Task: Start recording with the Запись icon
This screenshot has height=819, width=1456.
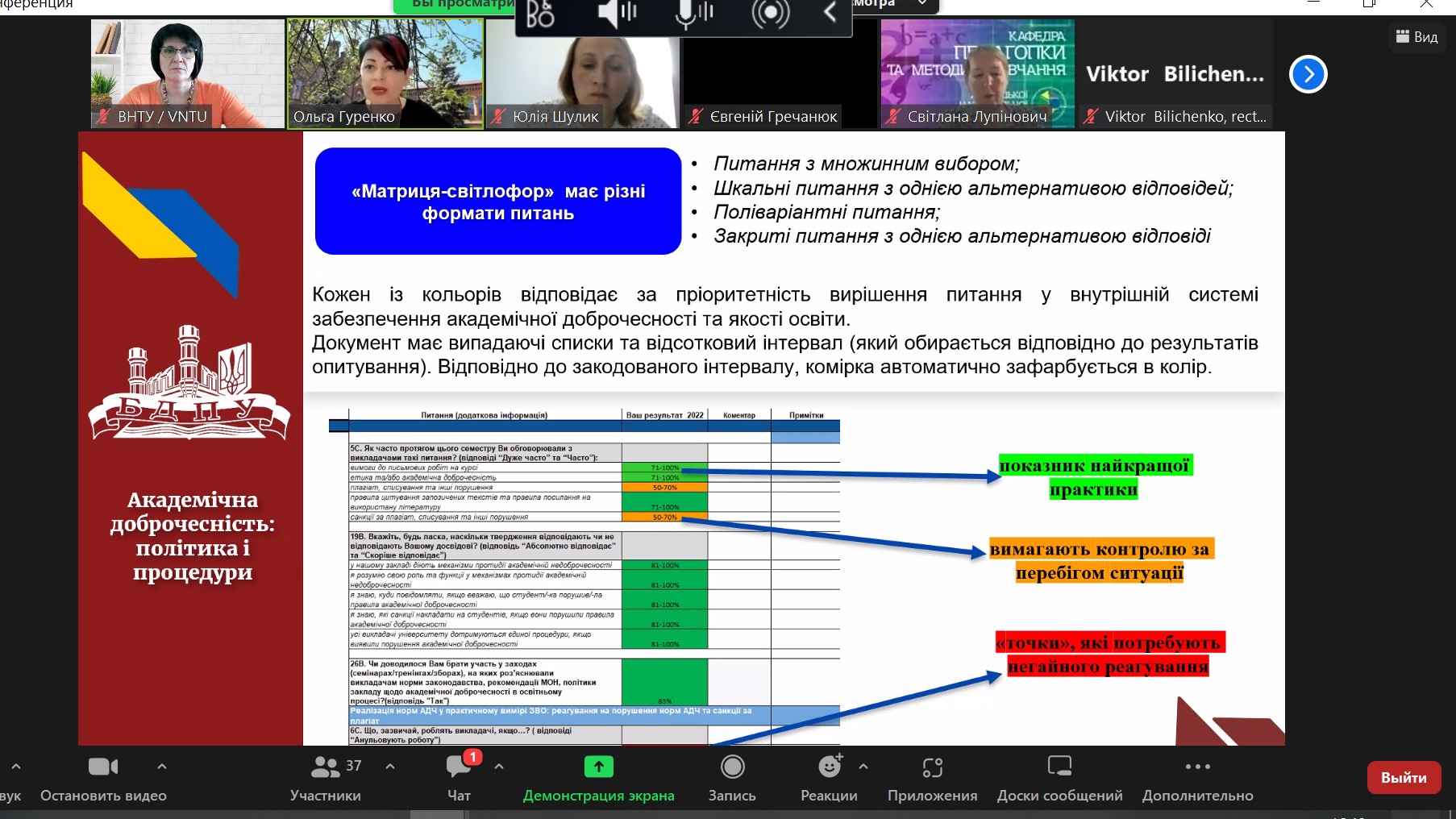Action: pyautogui.click(x=732, y=767)
